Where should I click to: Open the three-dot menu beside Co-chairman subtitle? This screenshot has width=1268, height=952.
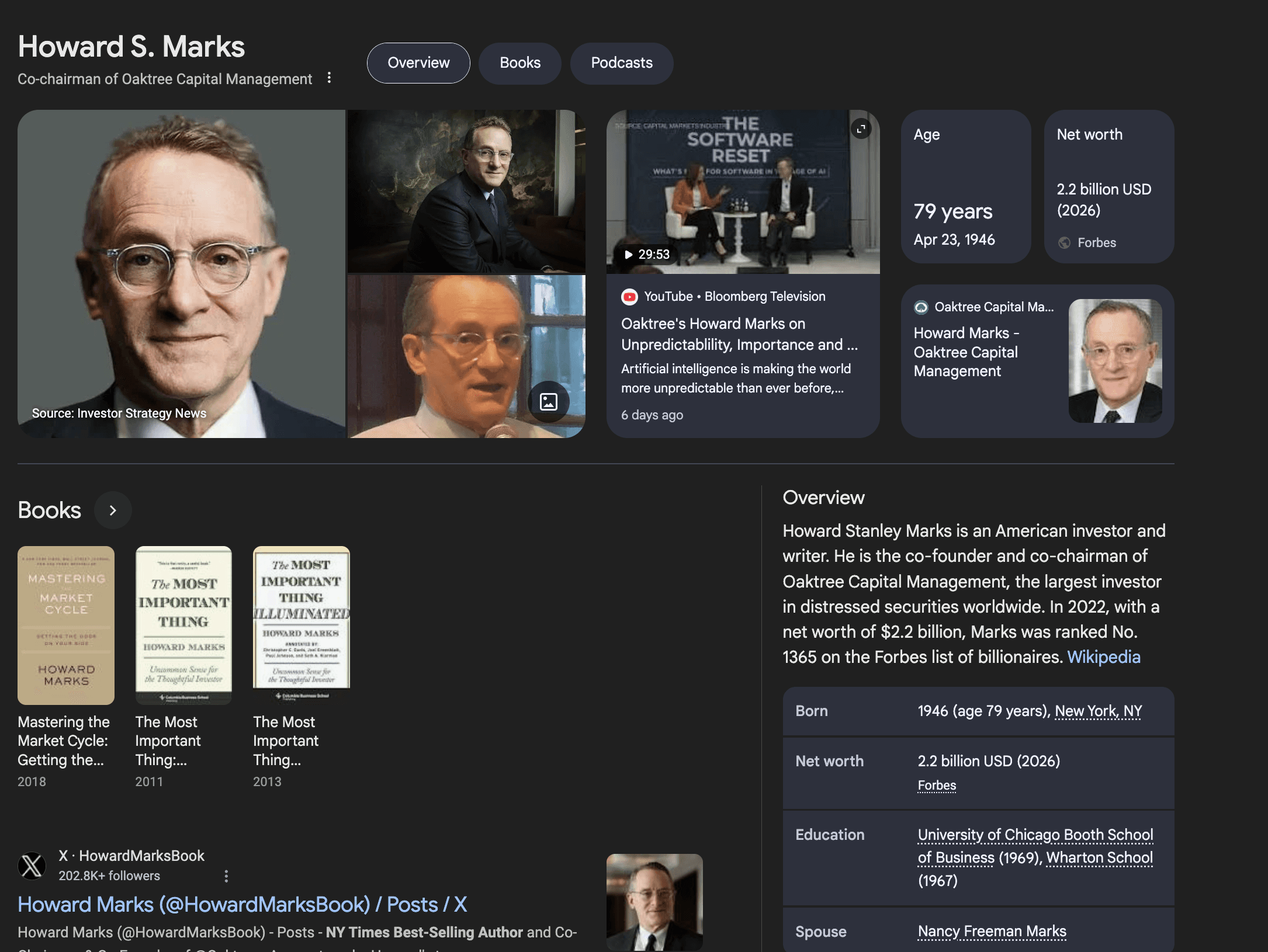coord(330,78)
